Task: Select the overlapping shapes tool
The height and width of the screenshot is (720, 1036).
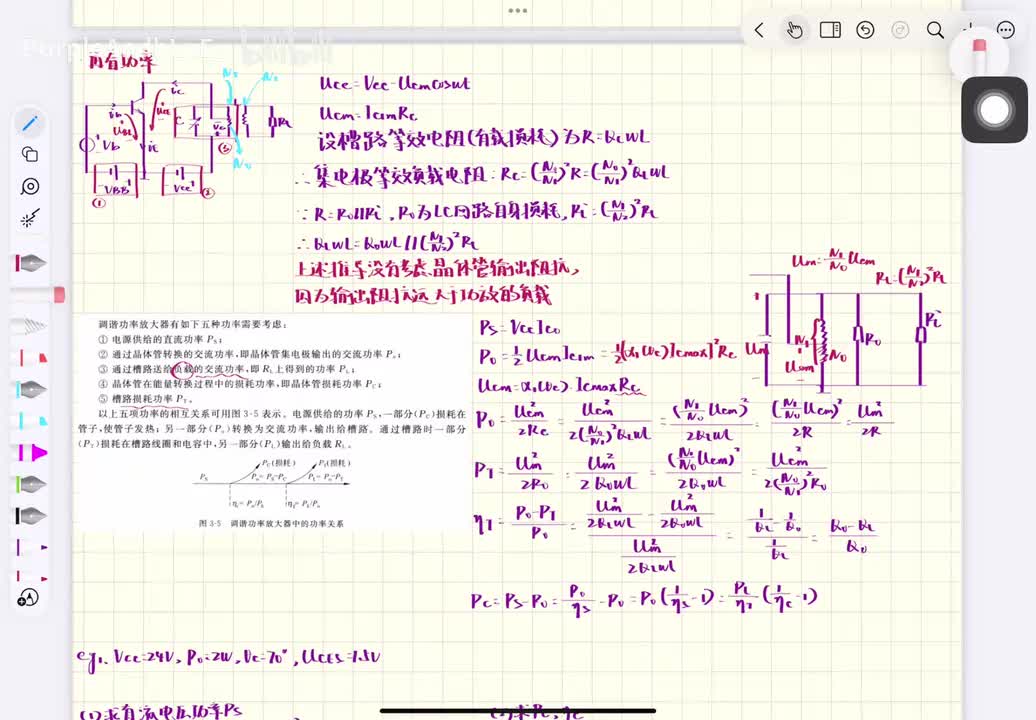Action: (30, 155)
